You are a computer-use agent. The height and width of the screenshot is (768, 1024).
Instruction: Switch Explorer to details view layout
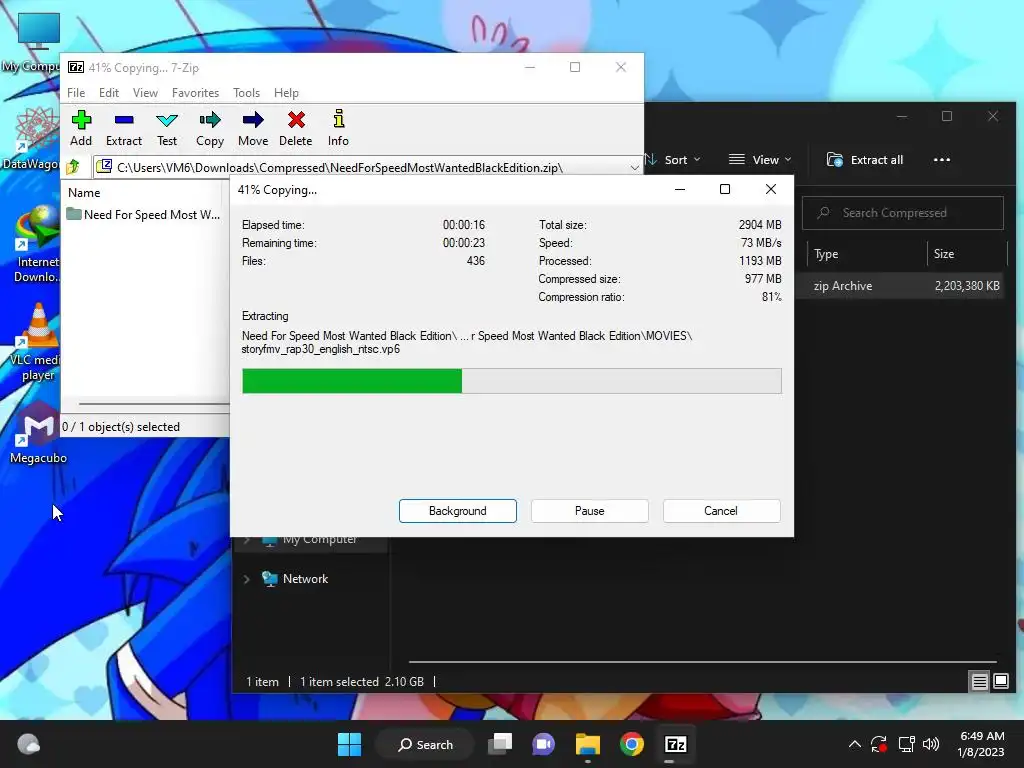980,682
